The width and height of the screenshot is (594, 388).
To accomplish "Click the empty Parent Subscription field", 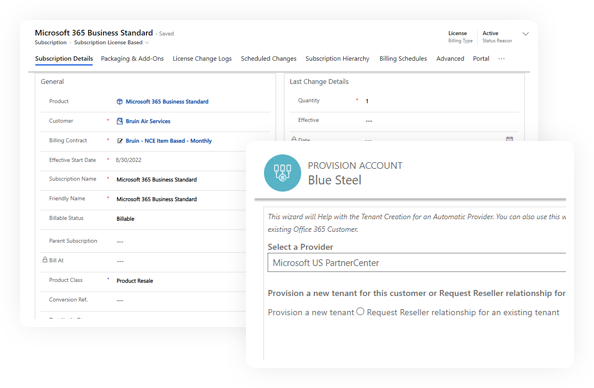I will pyautogui.click(x=120, y=241).
